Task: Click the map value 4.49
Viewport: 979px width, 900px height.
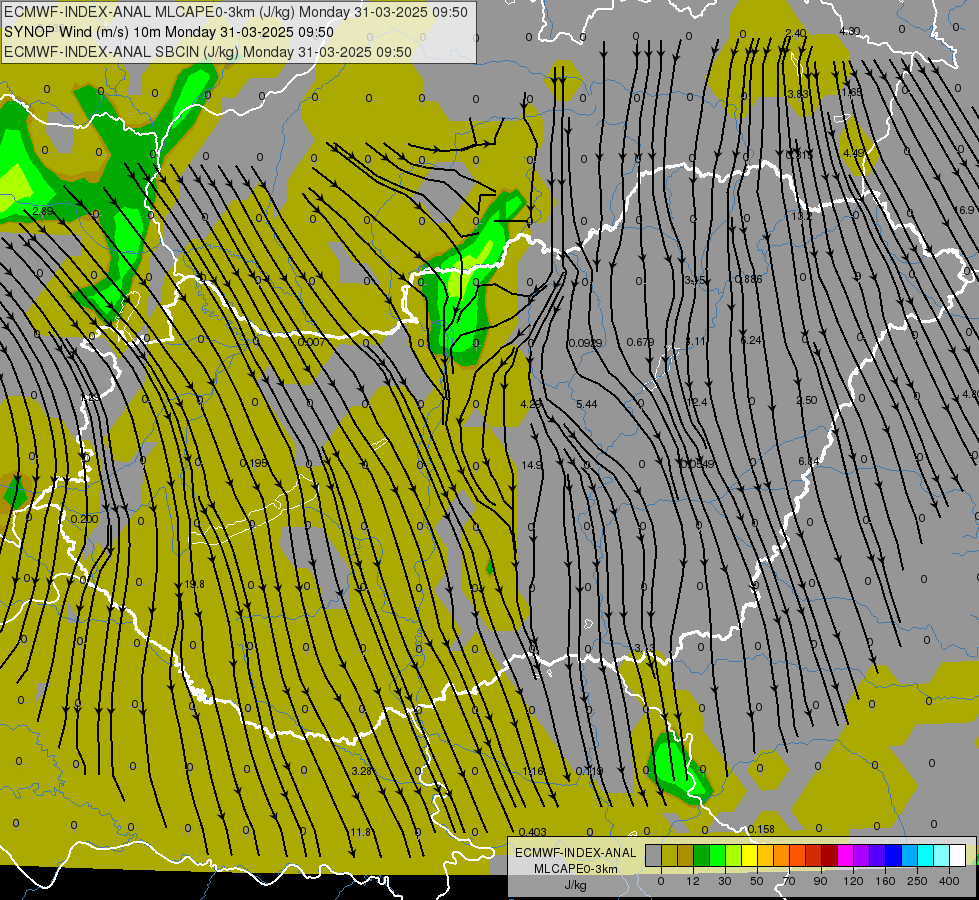Action: [854, 153]
